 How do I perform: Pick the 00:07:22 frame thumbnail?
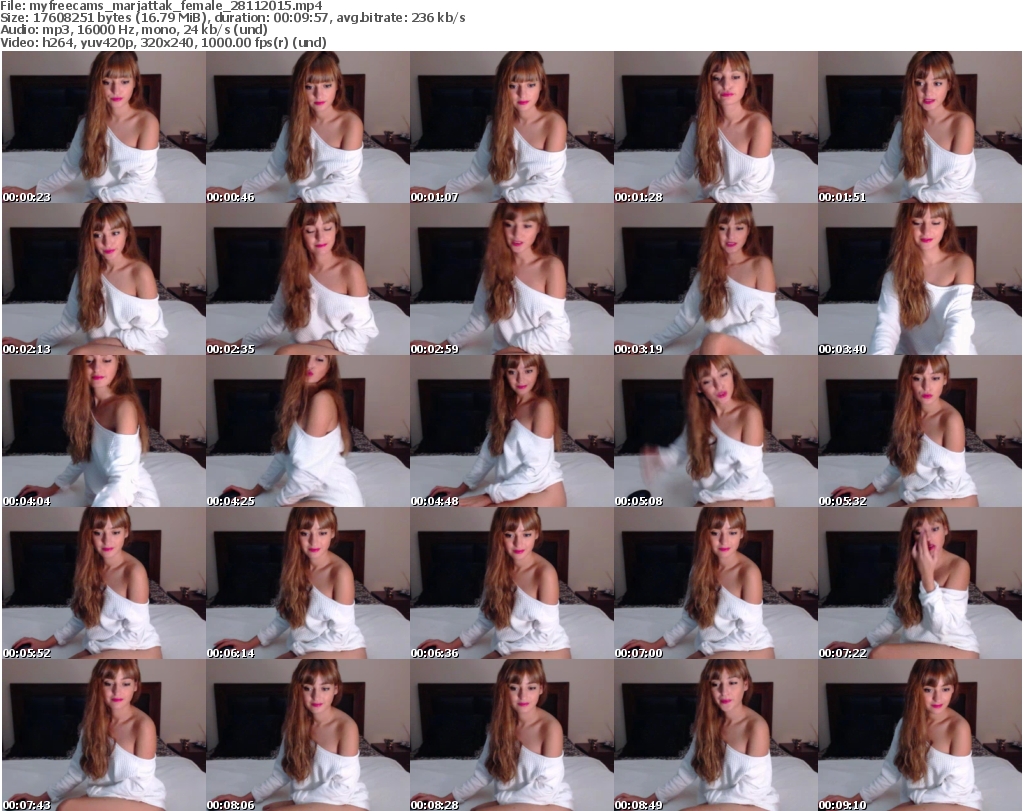click(x=920, y=583)
